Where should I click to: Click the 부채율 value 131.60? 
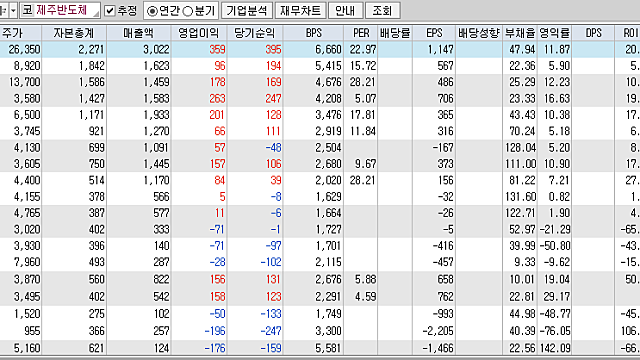(520, 197)
